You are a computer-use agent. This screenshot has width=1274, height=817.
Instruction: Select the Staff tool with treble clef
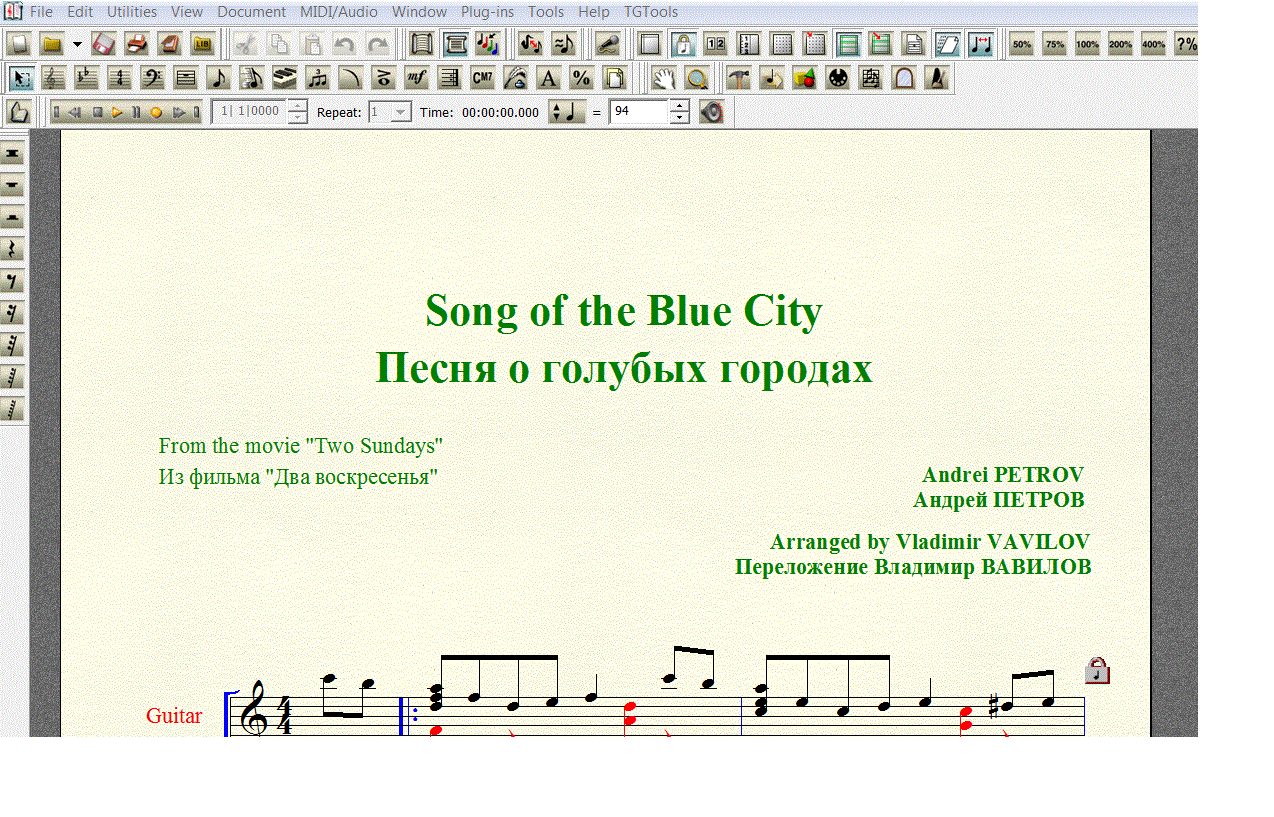pos(54,78)
